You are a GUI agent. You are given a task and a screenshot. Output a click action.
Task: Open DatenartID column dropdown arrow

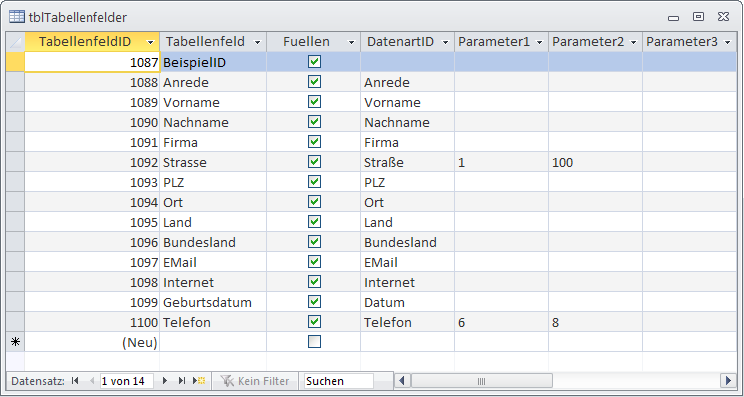(446, 42)
